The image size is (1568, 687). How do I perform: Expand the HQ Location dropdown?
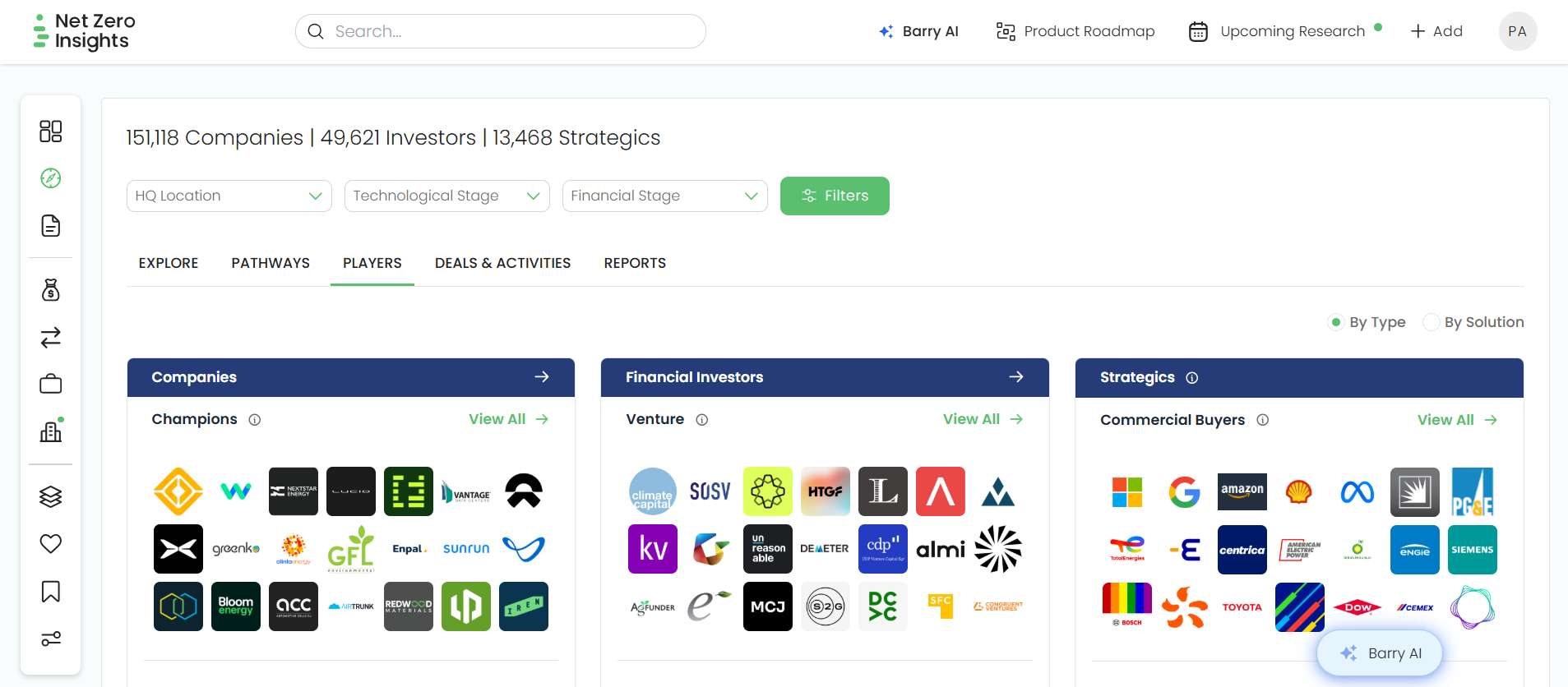pyautogui.click(x=229, y=196)
